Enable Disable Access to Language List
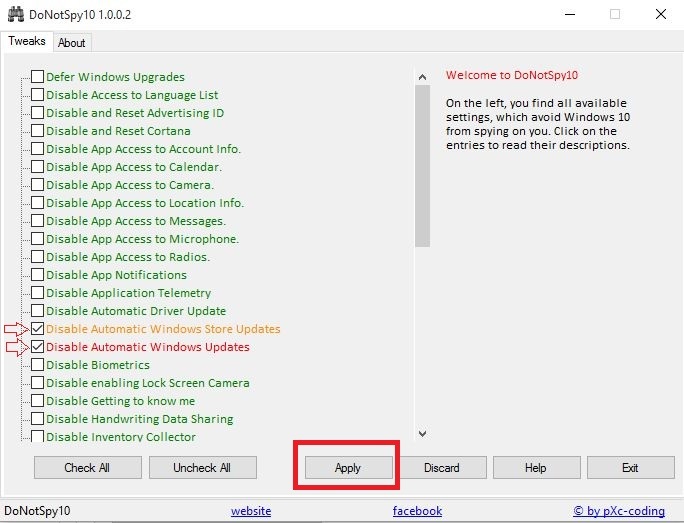Screen dimensions: 684x523 point(38,95)
